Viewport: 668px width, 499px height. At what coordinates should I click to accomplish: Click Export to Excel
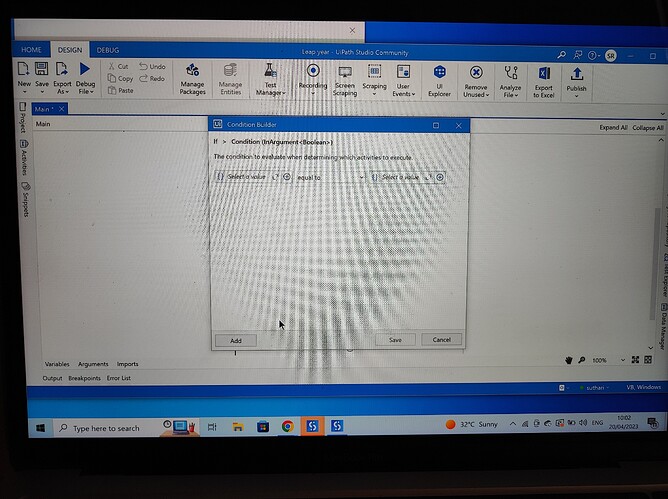click(x=544, y=82)
